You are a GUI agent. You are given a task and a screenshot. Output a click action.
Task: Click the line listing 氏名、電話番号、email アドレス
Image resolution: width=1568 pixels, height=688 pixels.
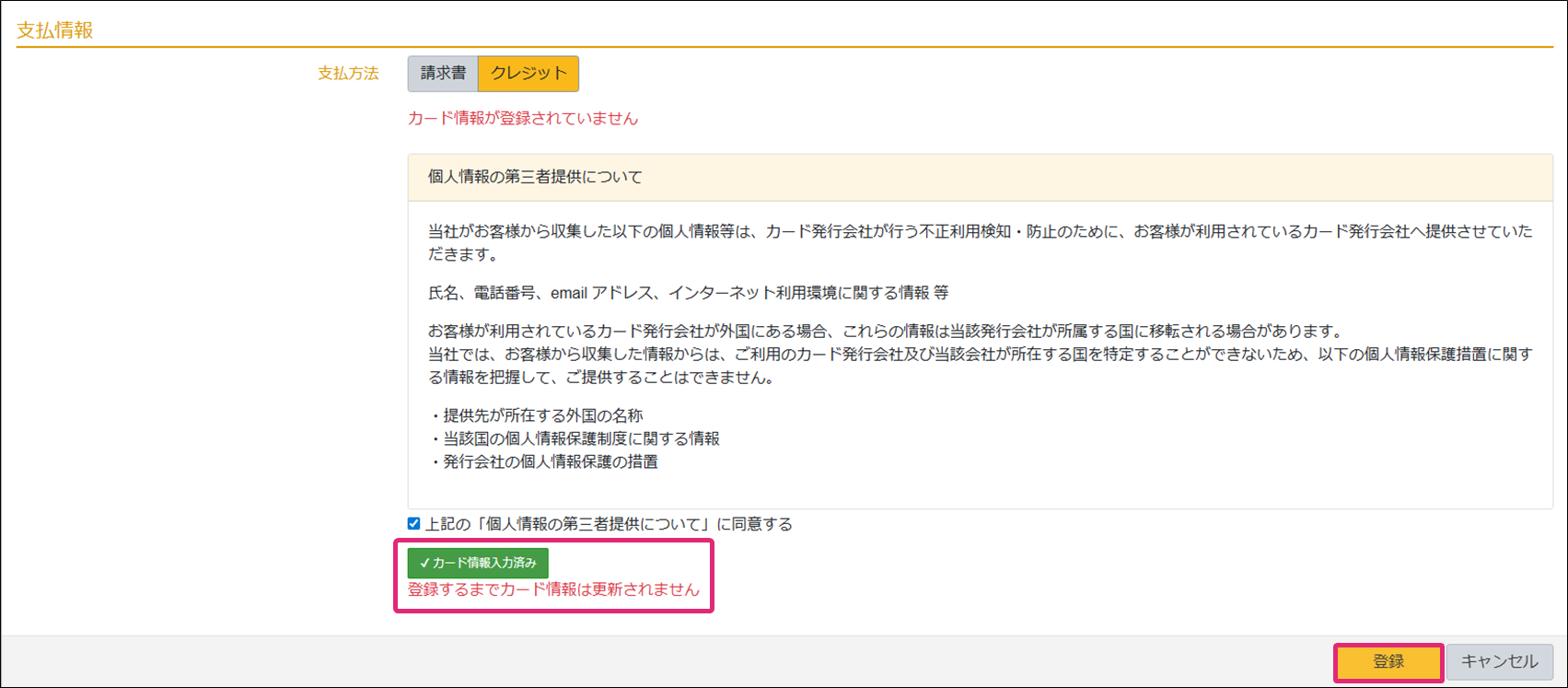coord(688,293)
